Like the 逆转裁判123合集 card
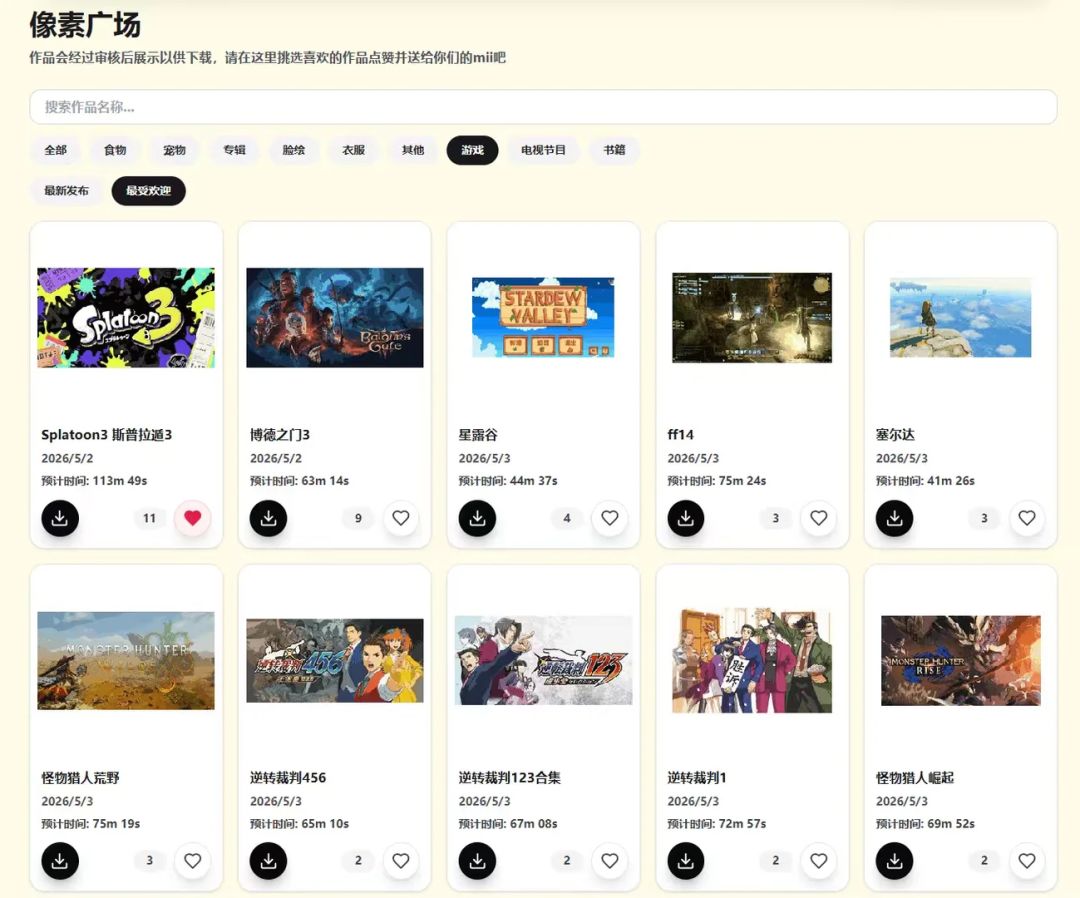1080x898 pixels. coord(610,861)
